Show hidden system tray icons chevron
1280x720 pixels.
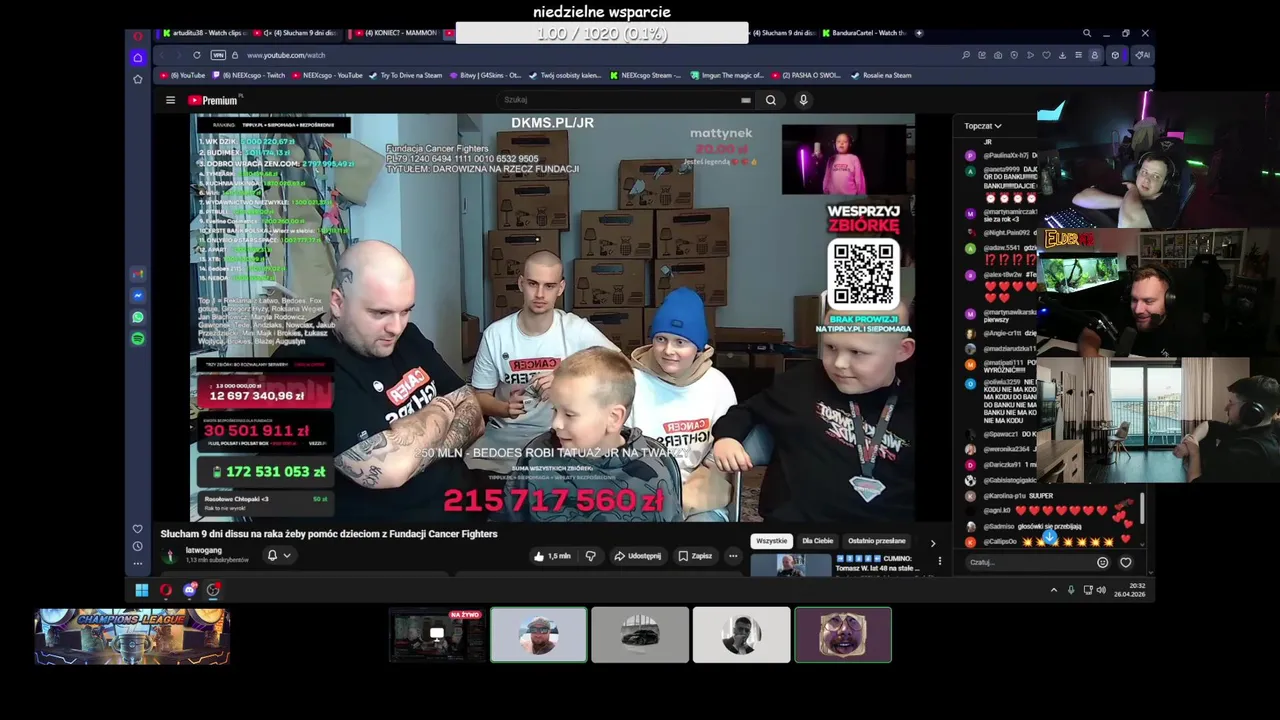click(1053, 590)
